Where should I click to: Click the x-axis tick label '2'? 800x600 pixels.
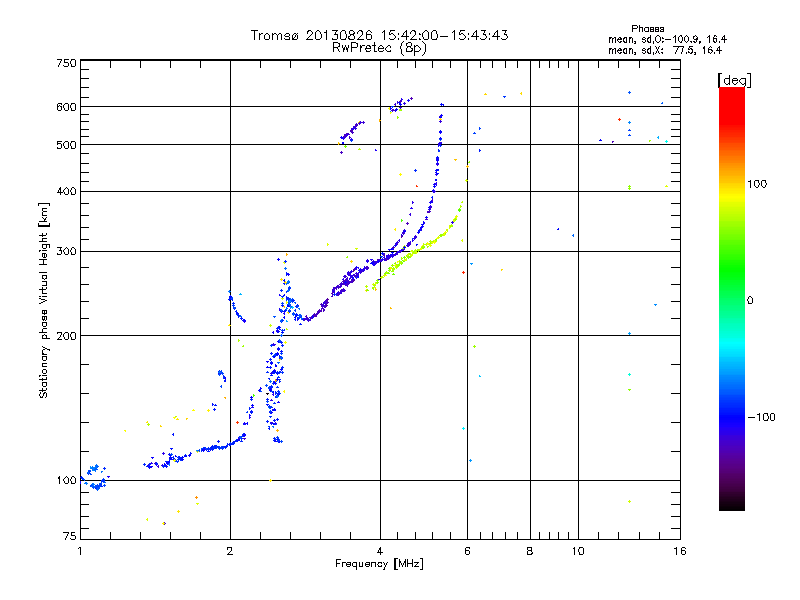tap(230, 551)
